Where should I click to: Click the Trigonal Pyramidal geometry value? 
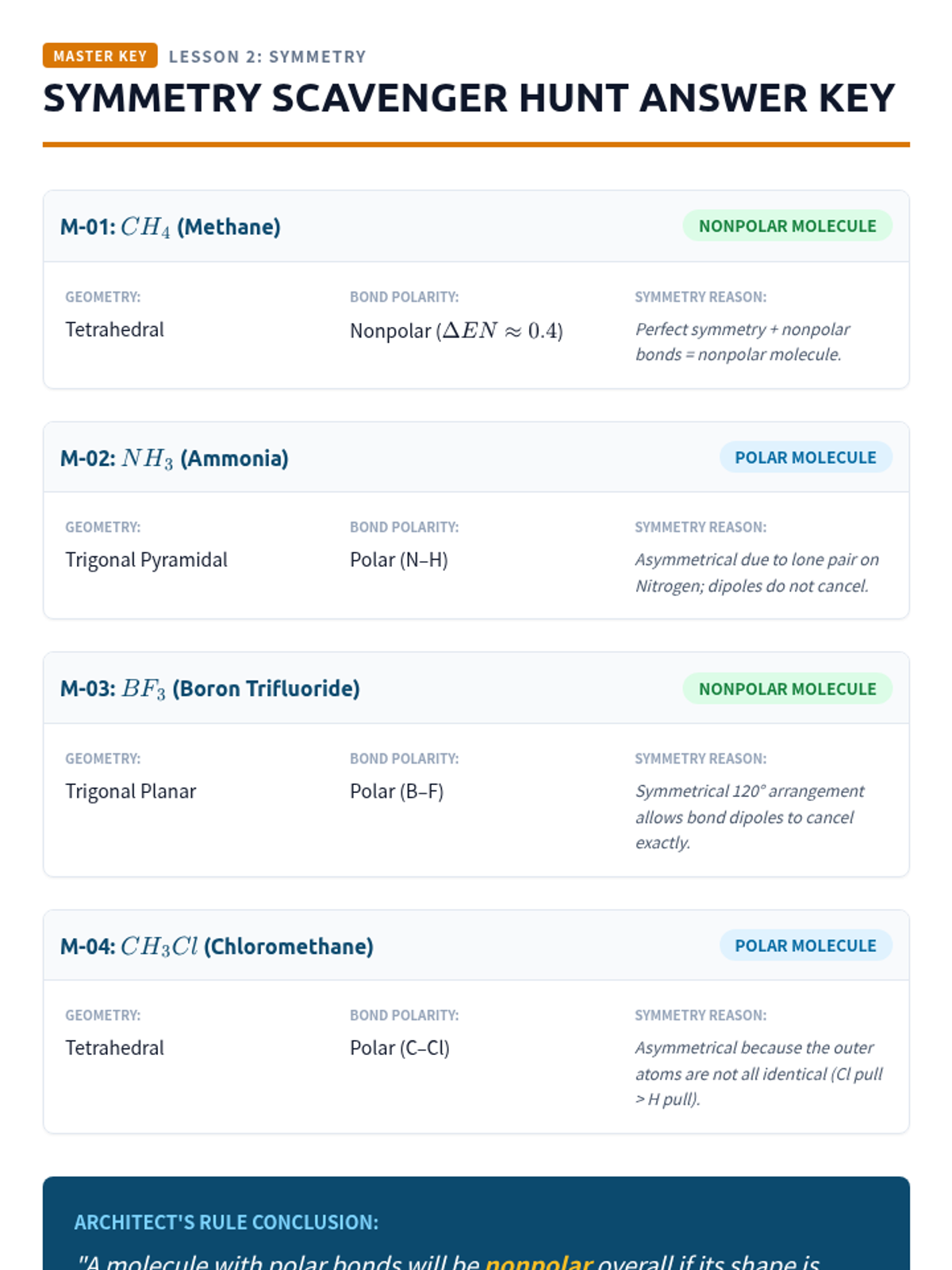pyautogui.click(x=146, y=560)
